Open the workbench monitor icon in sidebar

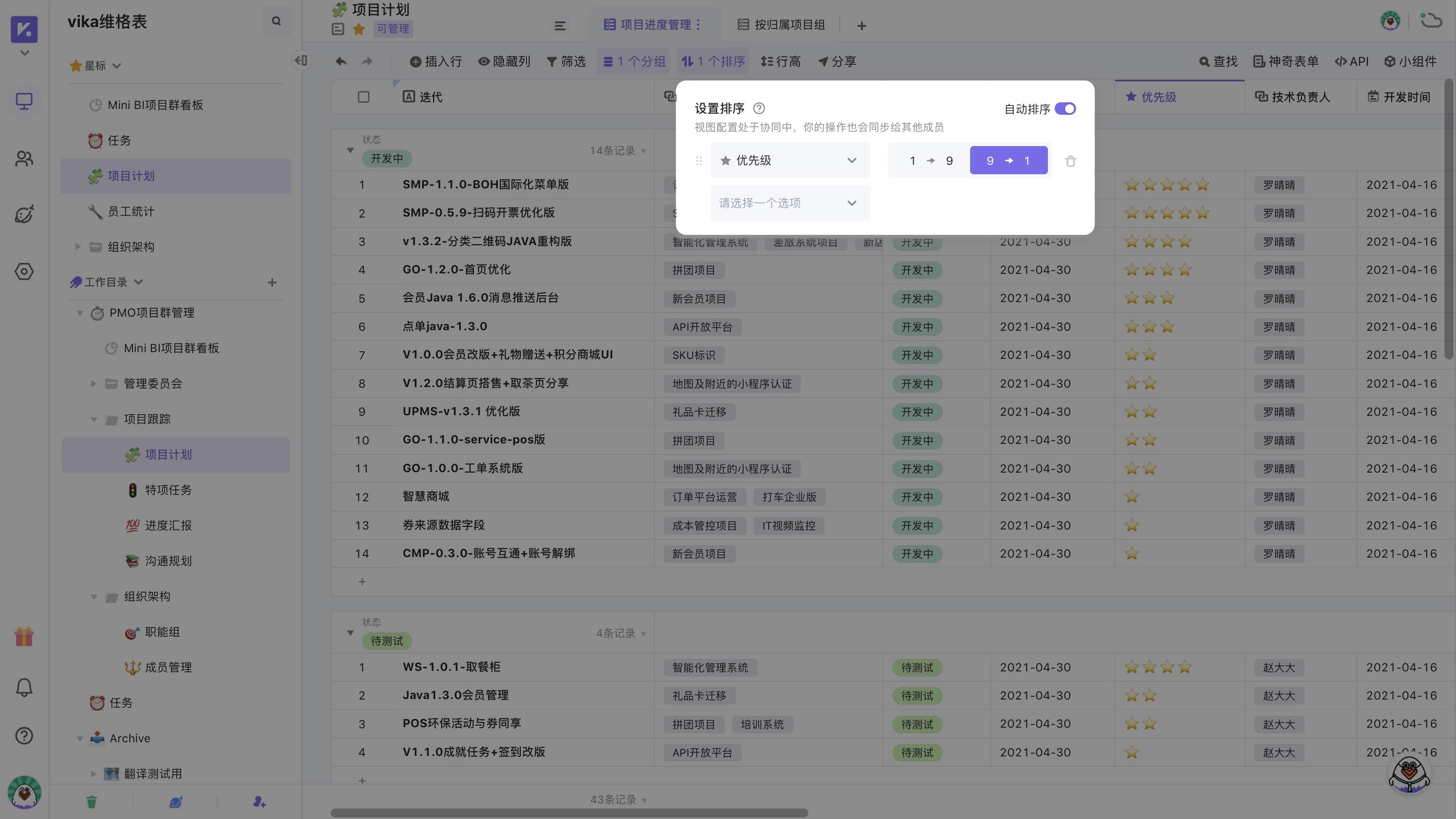23,101
